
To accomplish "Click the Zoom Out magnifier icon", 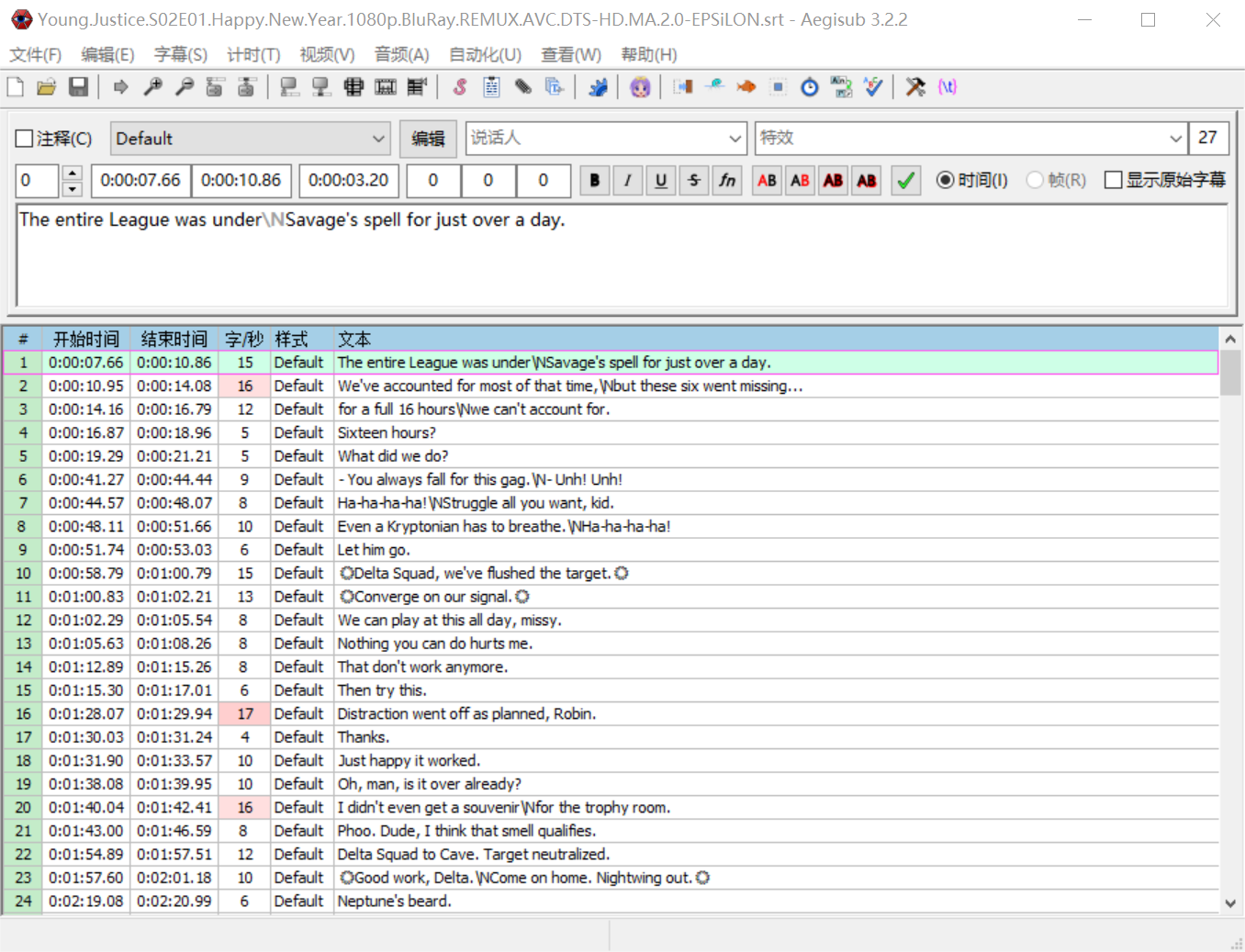I will click(185, 87).
